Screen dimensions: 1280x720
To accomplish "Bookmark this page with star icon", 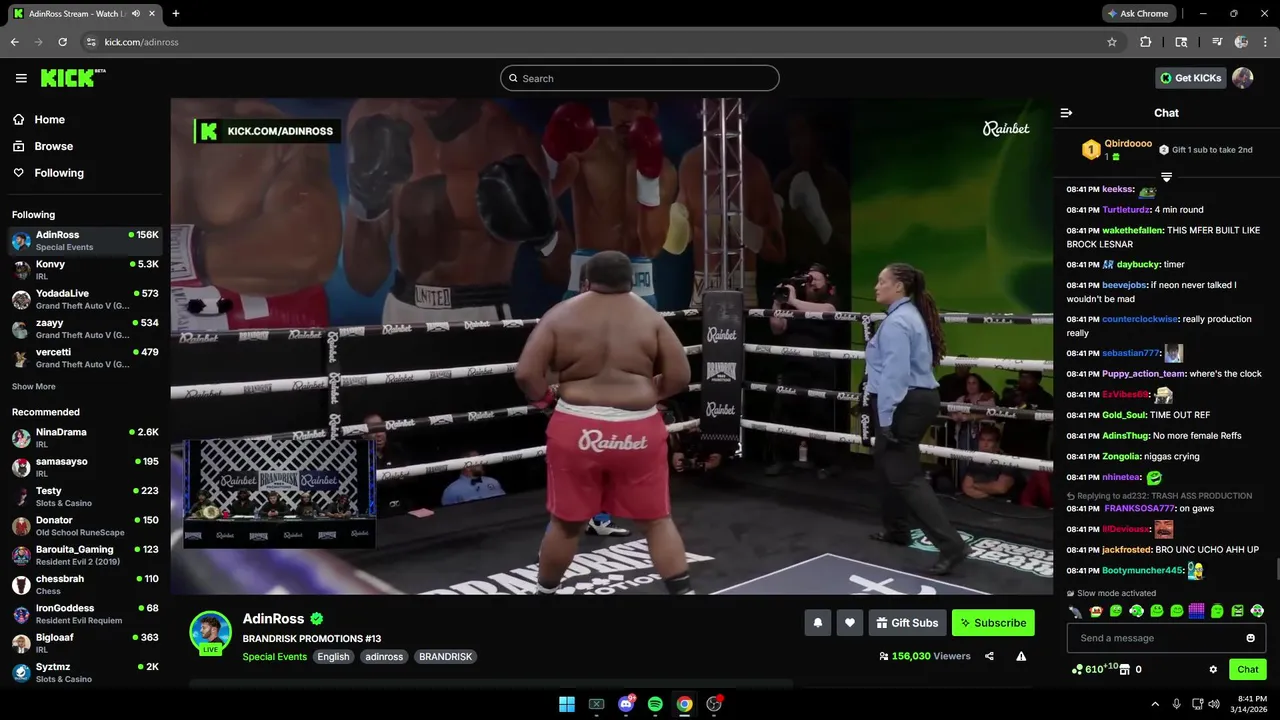I will click(1111, 42).
